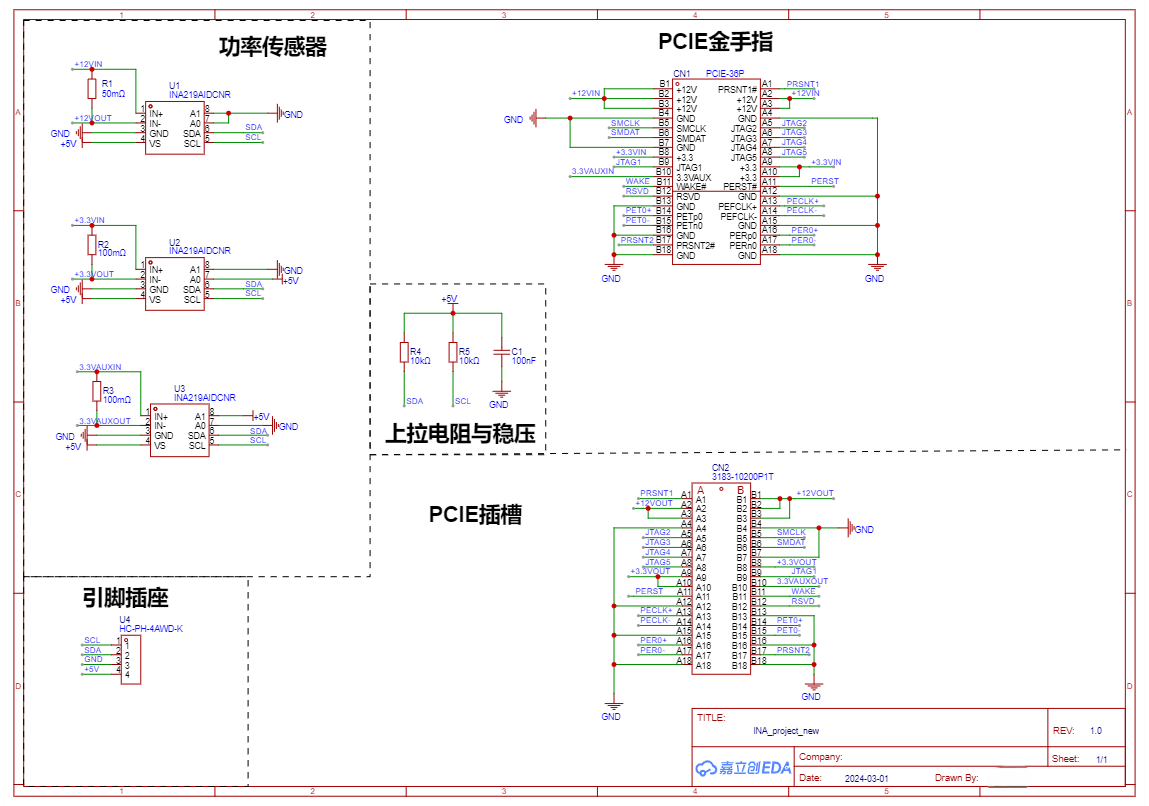Click the INA_project_new title field

tap(786, 731)
